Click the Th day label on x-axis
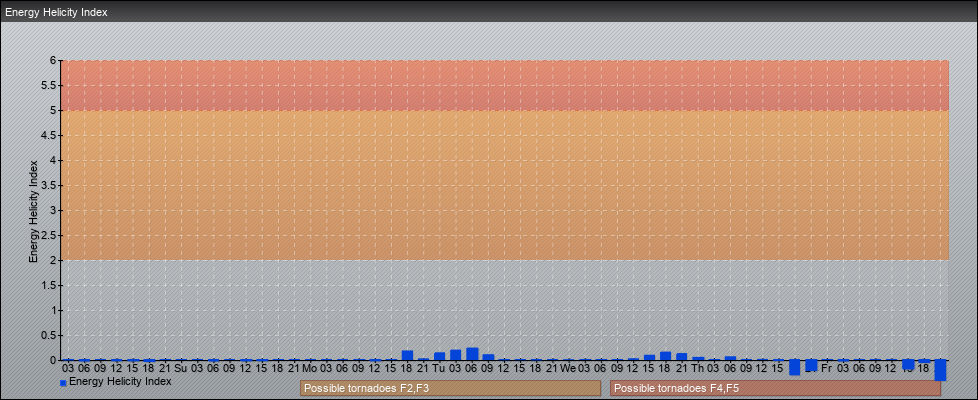 (x=697, y=368)
